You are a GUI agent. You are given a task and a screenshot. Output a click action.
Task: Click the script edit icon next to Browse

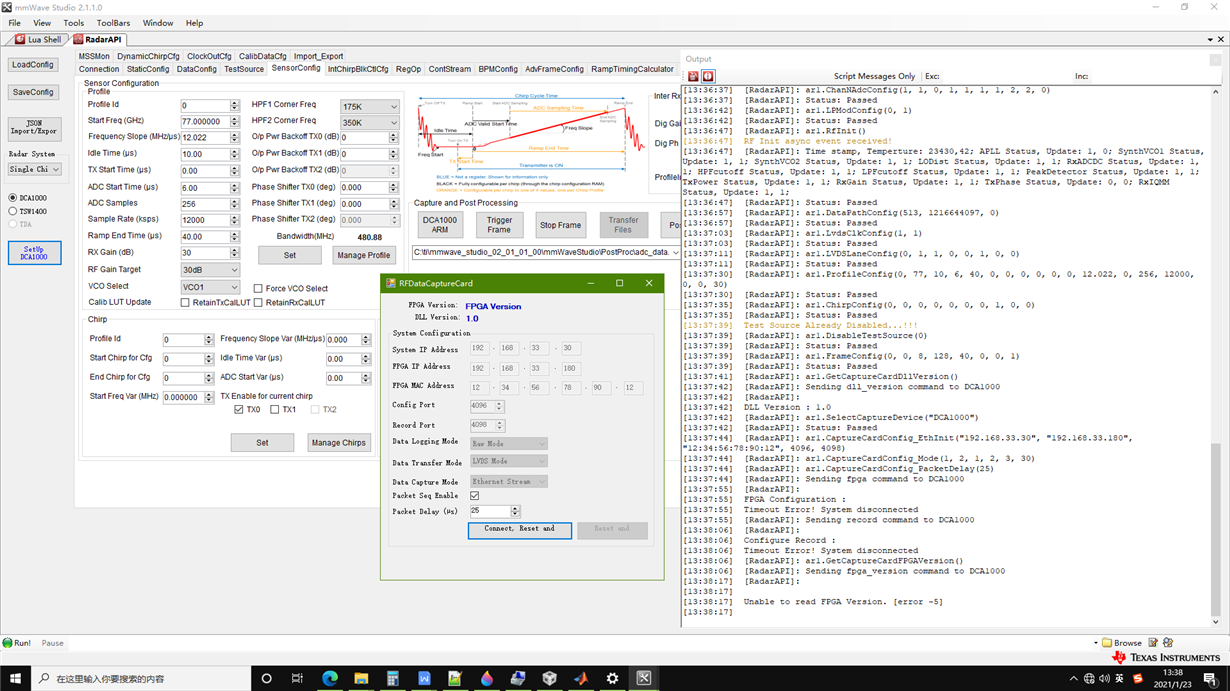click(x=1152, y=643)
